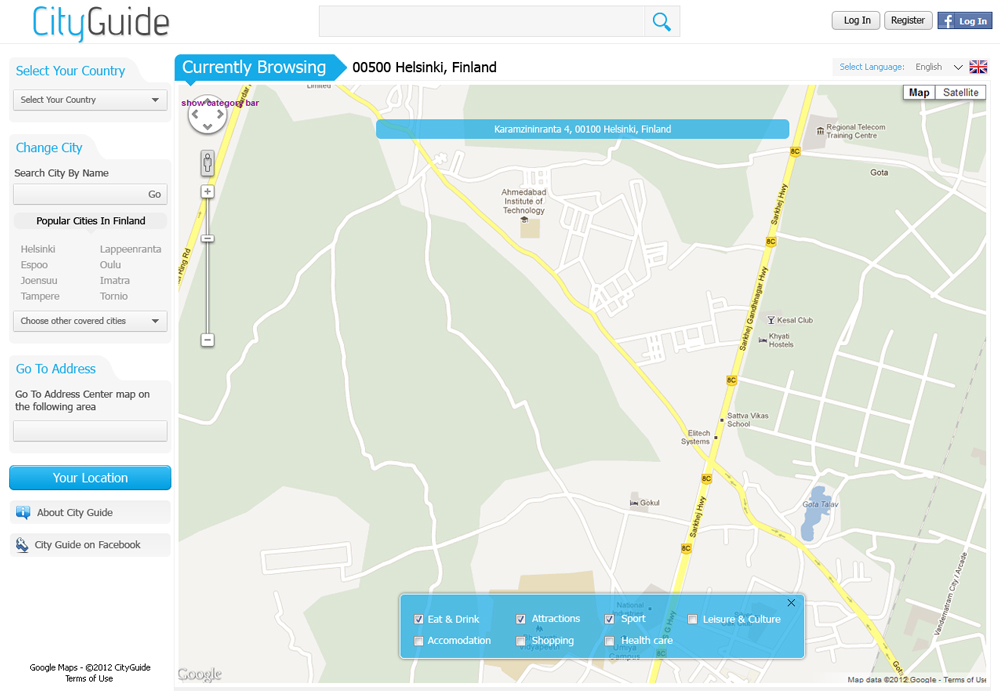Switch to the Map view tab
Viewport: 1000px width, 691px height.
click(x=919, y=93)
